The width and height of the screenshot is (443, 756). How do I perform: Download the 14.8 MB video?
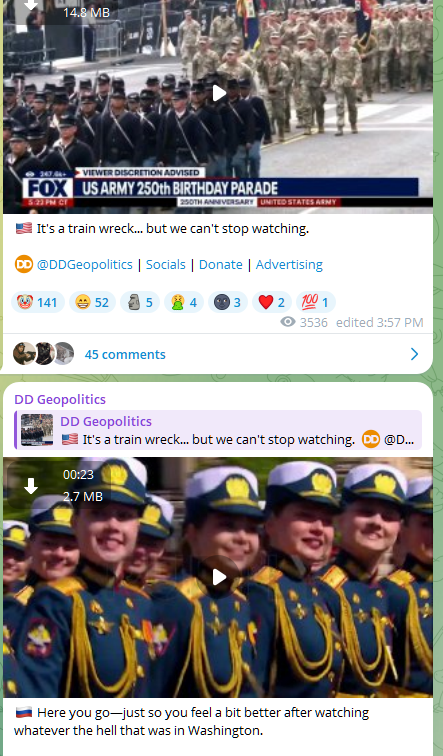[31, 5]
